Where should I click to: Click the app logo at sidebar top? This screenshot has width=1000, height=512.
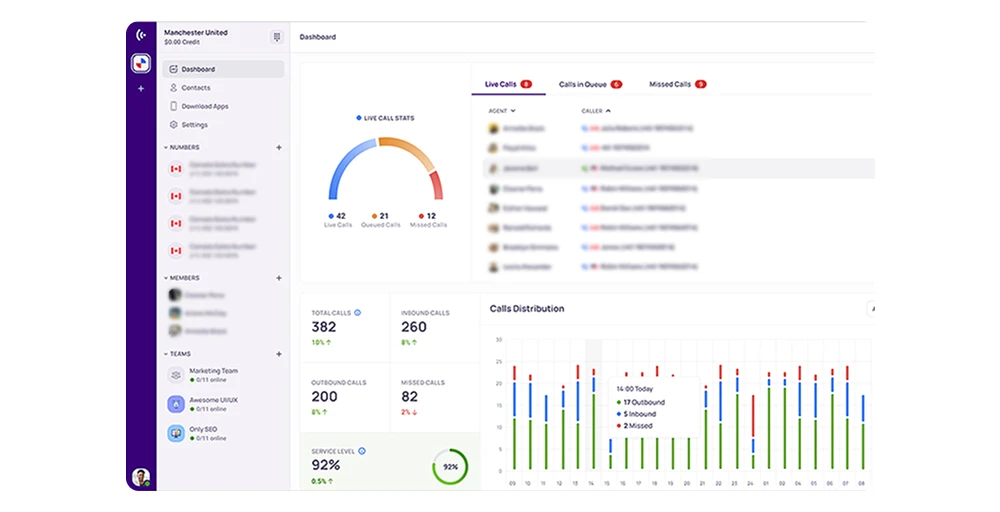(141, 35)
